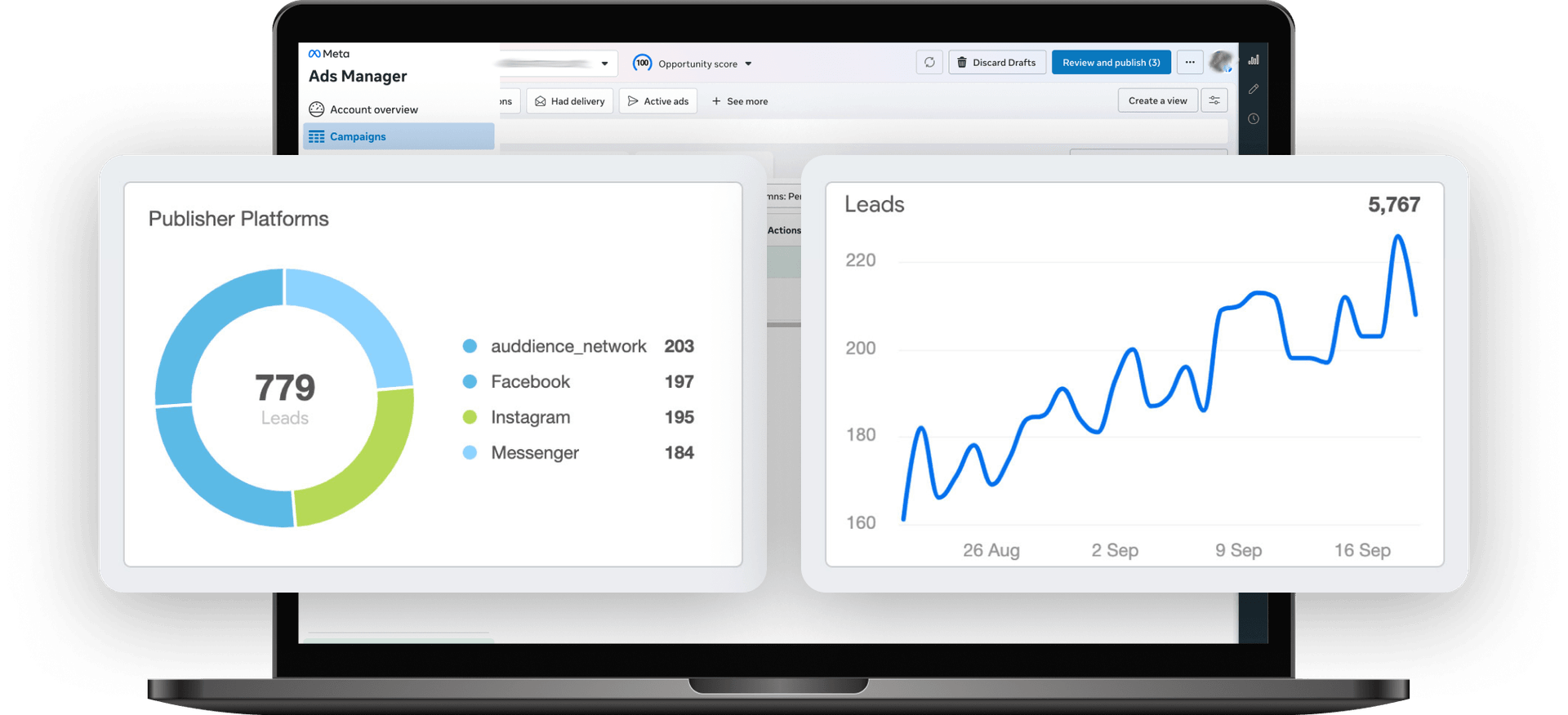Click the 26 Aug axis label
Screen dimensions: 1568x715
[991, 550]
